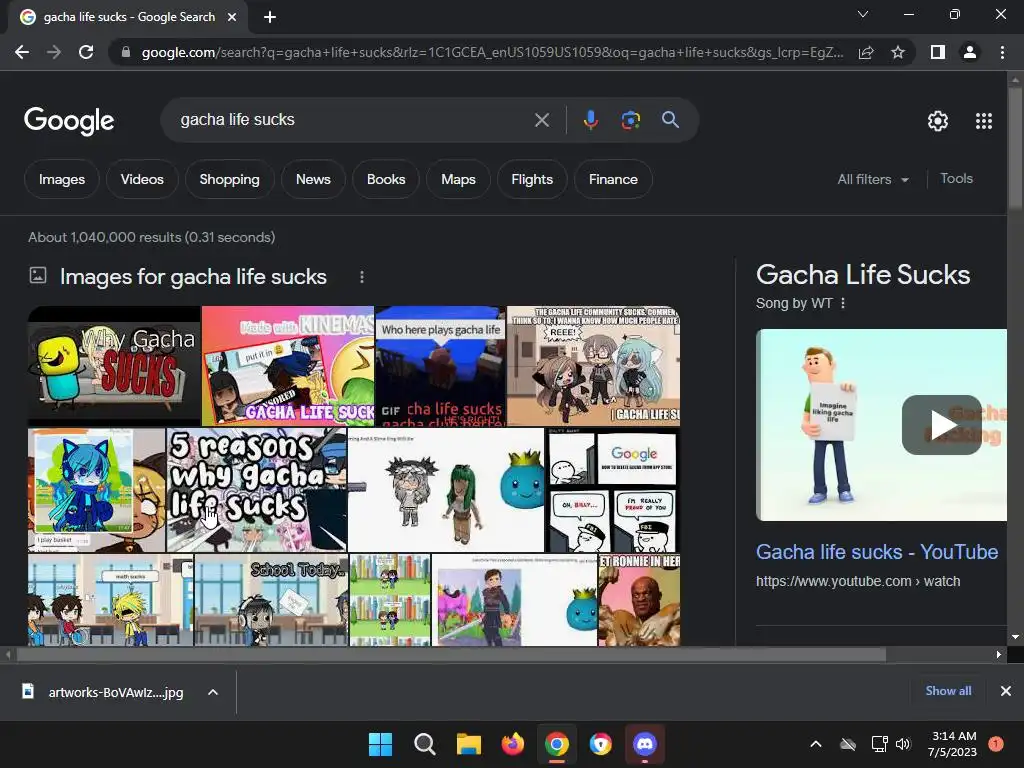Switch to Books results

coord(386,179)
